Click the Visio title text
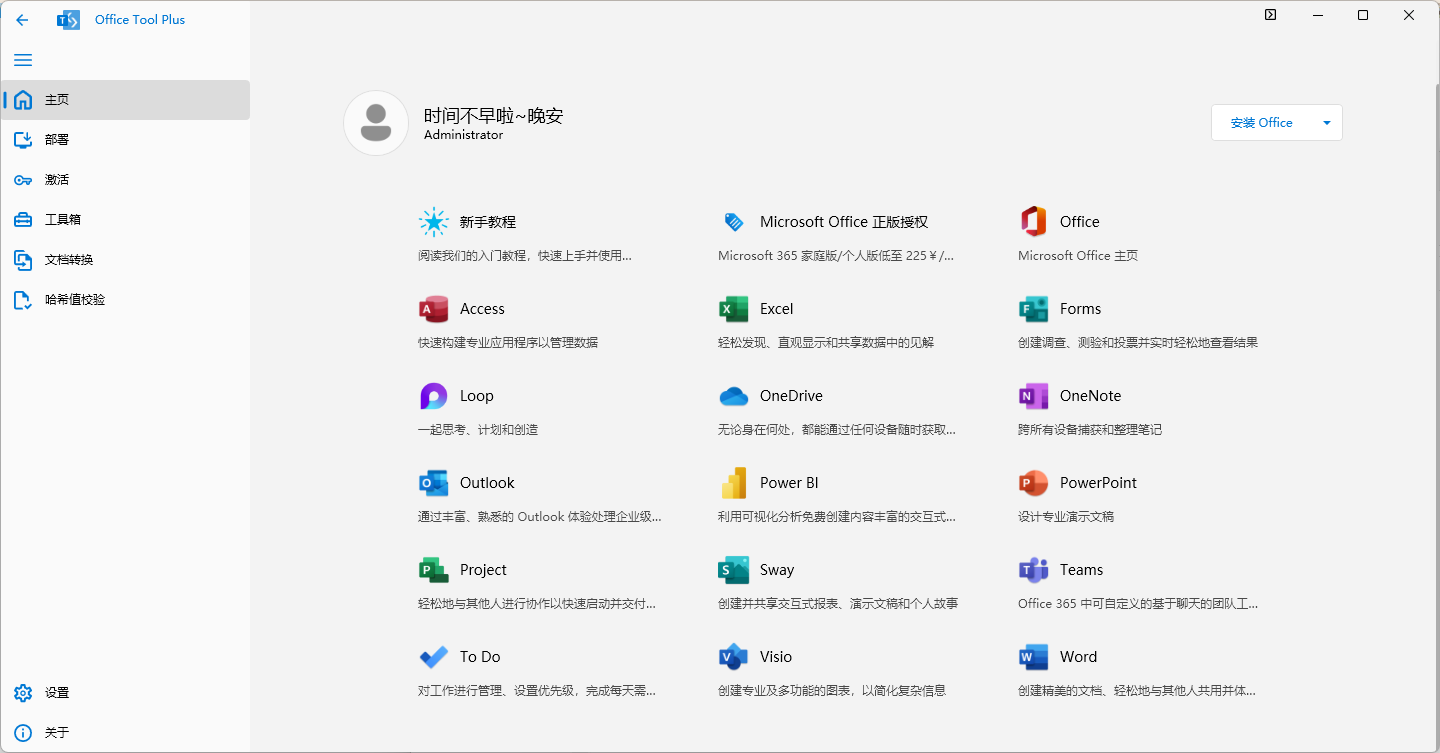Image resolution: width=1440 pixels, height=753 pixels. 776,657
